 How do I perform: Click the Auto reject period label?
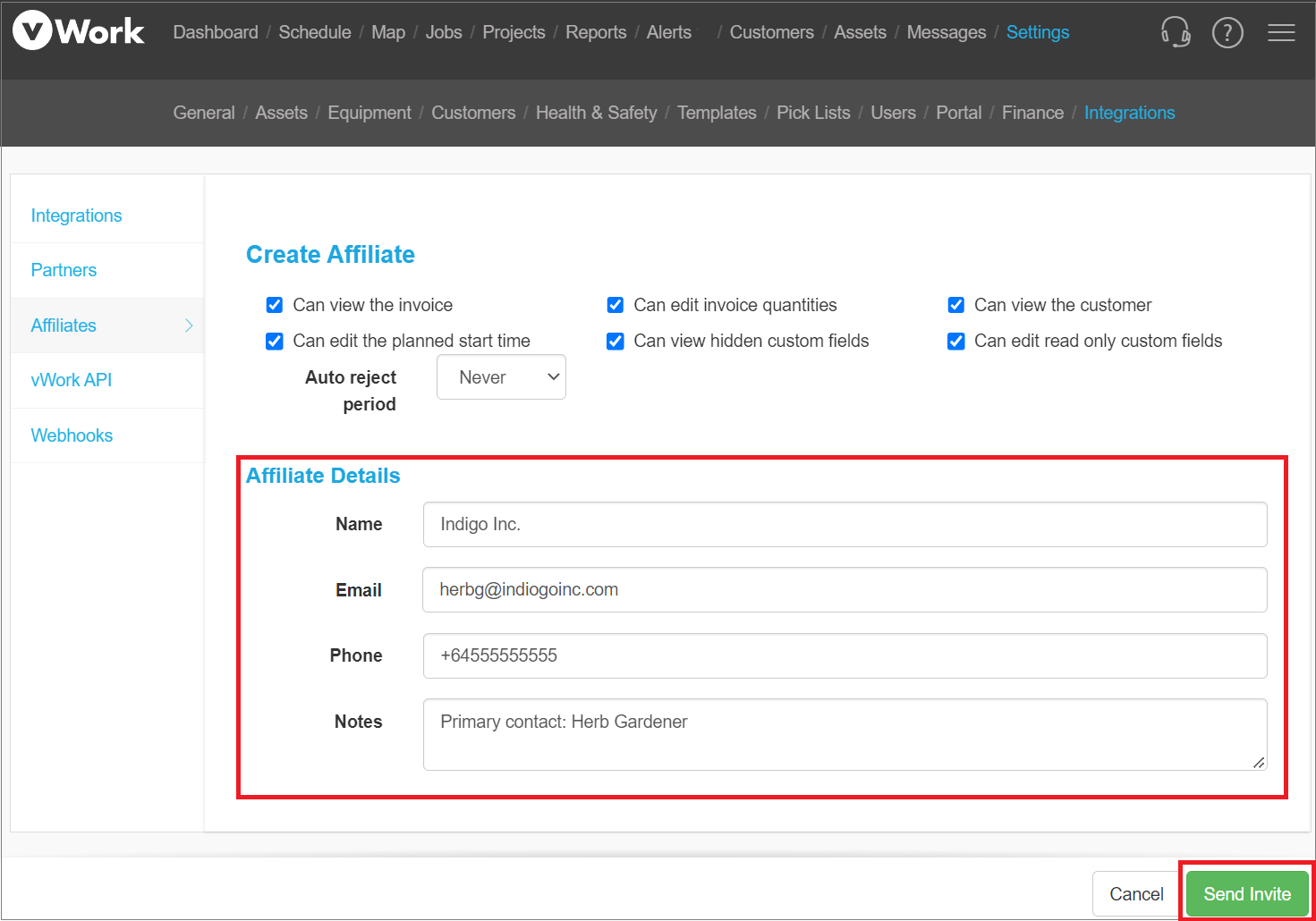click(x=351, y=391)
